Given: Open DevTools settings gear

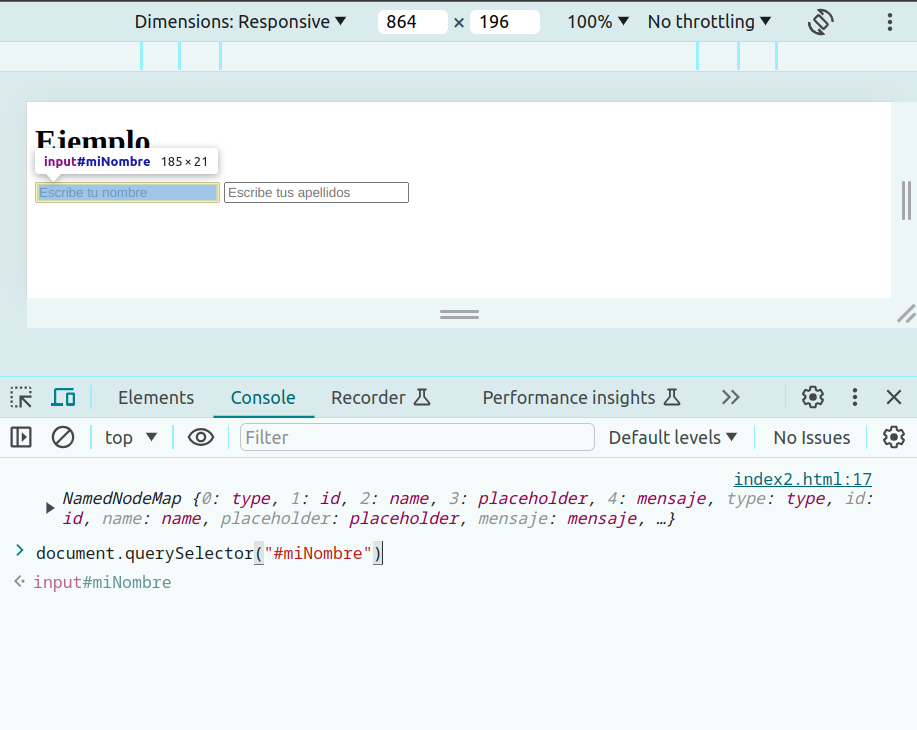Looking at the screenshot, I should point(813,397).
